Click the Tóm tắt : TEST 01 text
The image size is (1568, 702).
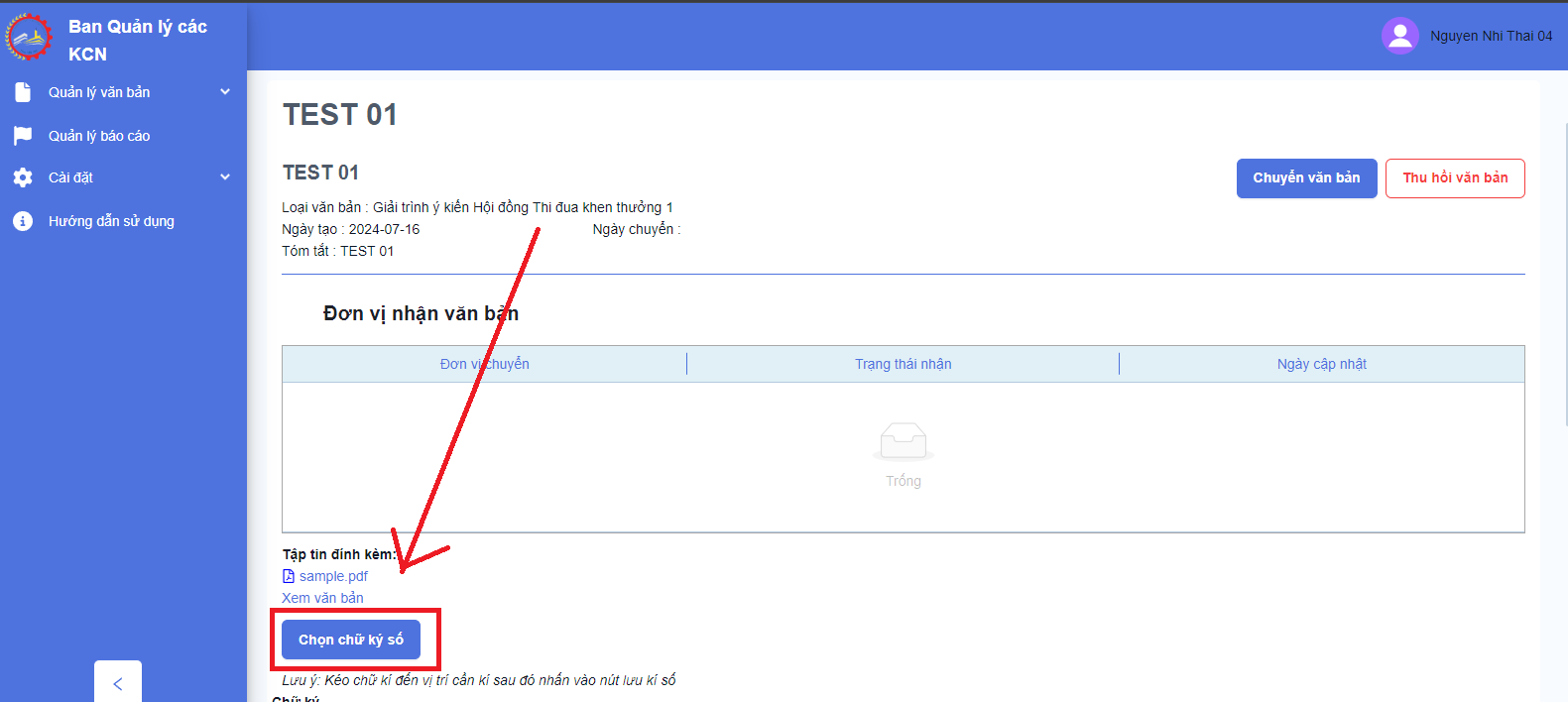pos(337,251)
